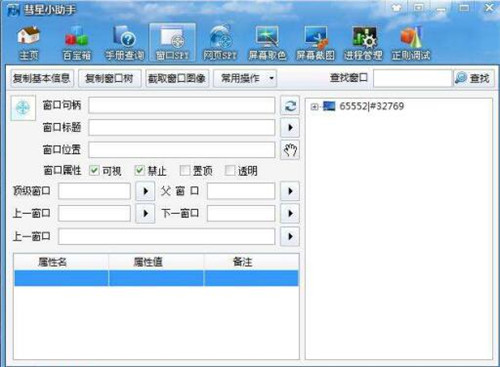The width and height of the screenshot is (500, 367).
Task: Click the arrow beside the short 上一窗口 field
Action: pos(145,213)
